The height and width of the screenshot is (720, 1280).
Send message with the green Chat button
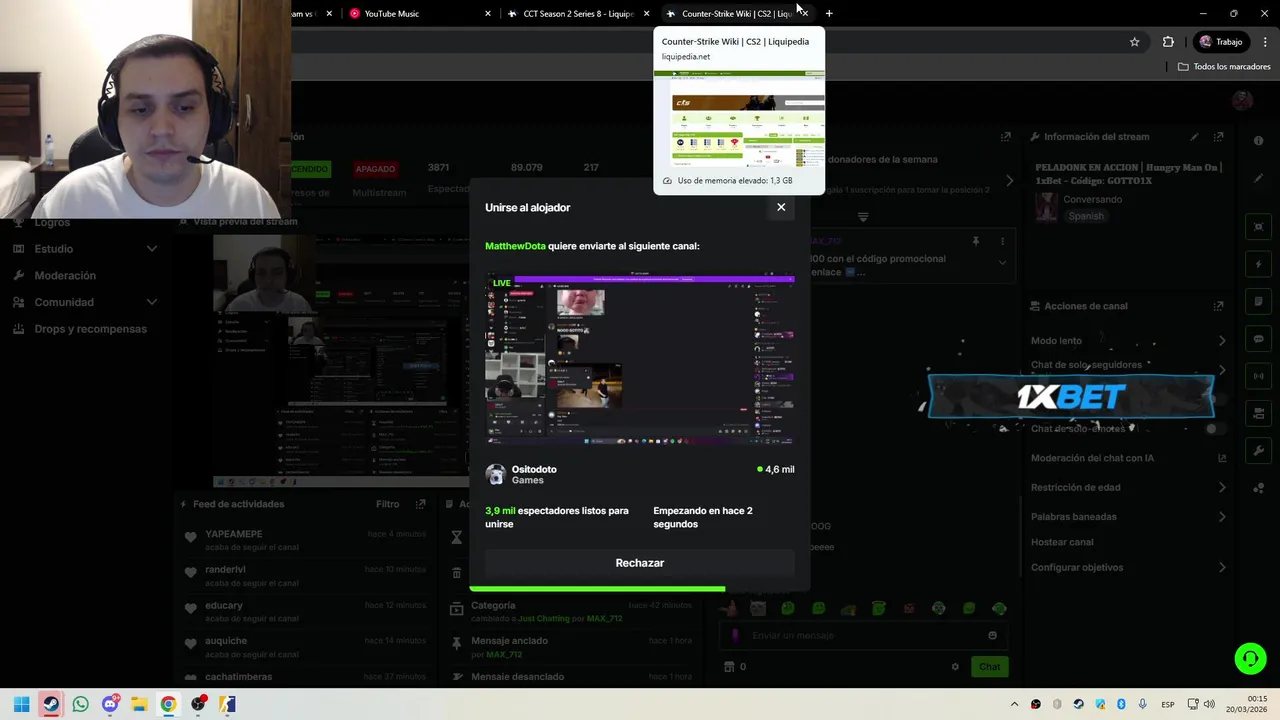pos(989,667)
